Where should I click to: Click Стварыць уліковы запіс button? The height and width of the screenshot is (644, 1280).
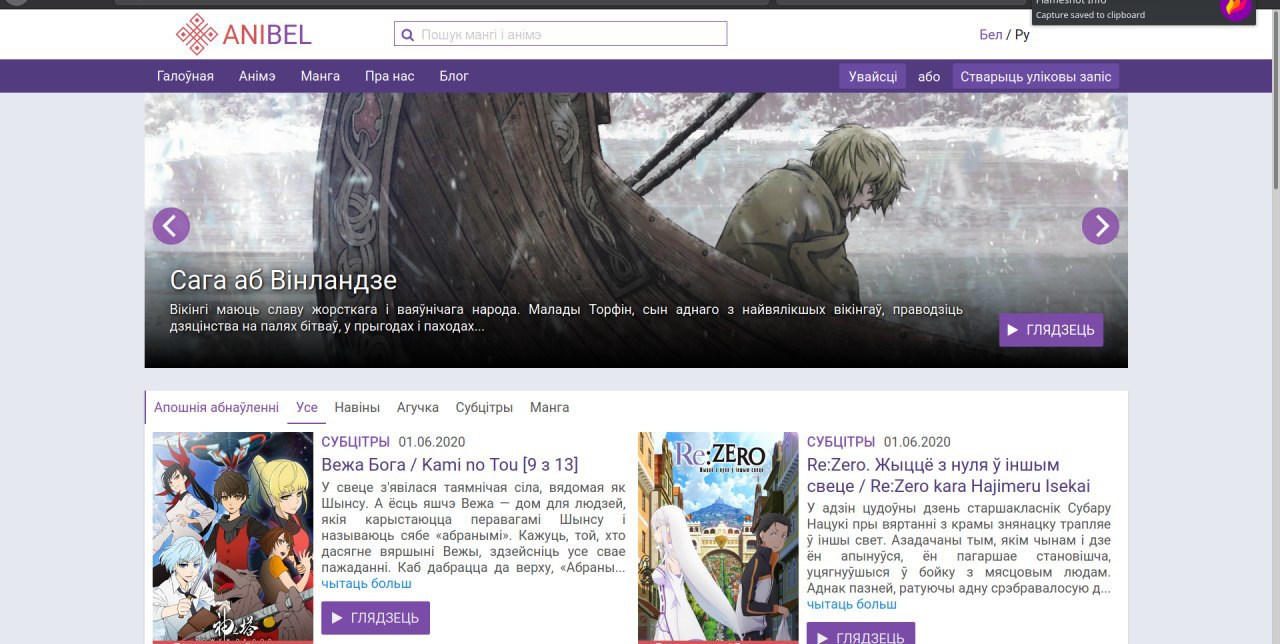click(1035, 77)
